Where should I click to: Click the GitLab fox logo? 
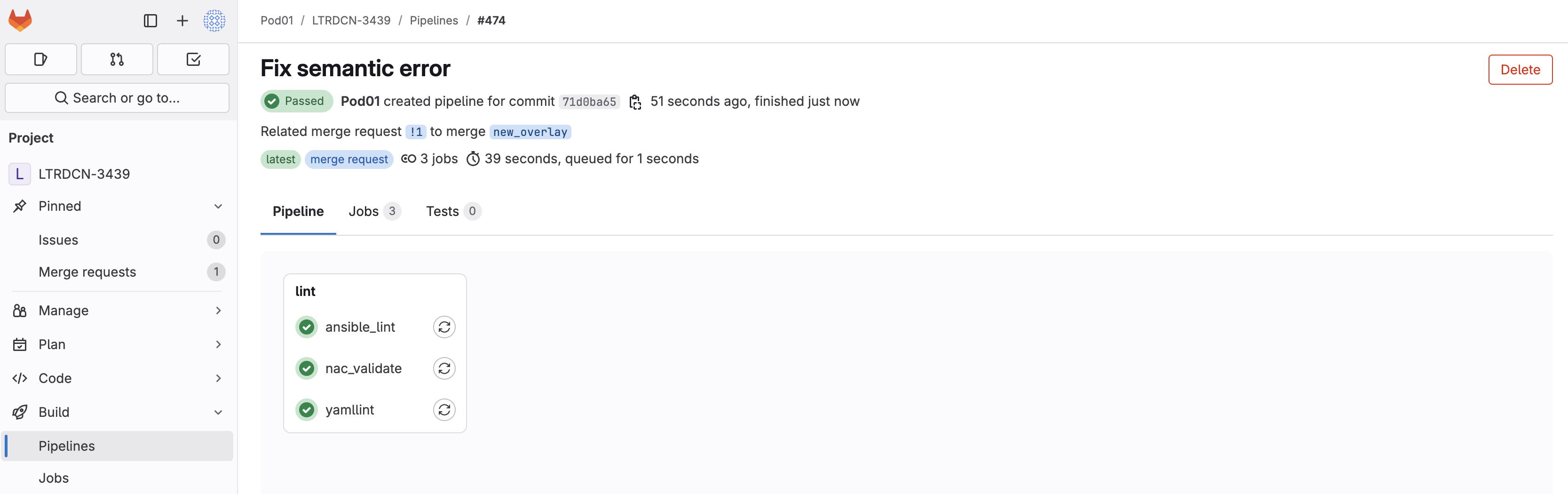coord(20,21)
